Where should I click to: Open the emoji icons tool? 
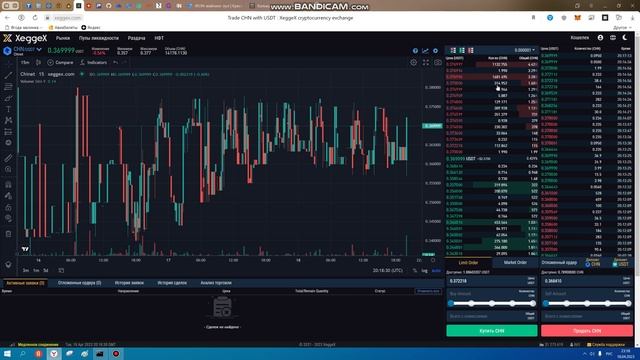point(8,143)
